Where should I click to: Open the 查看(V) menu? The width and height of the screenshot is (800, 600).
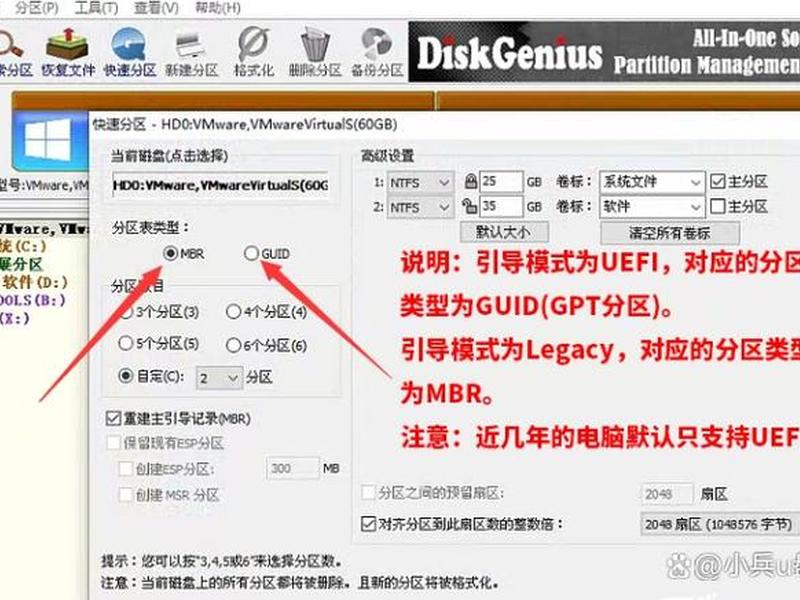(156, 8)
